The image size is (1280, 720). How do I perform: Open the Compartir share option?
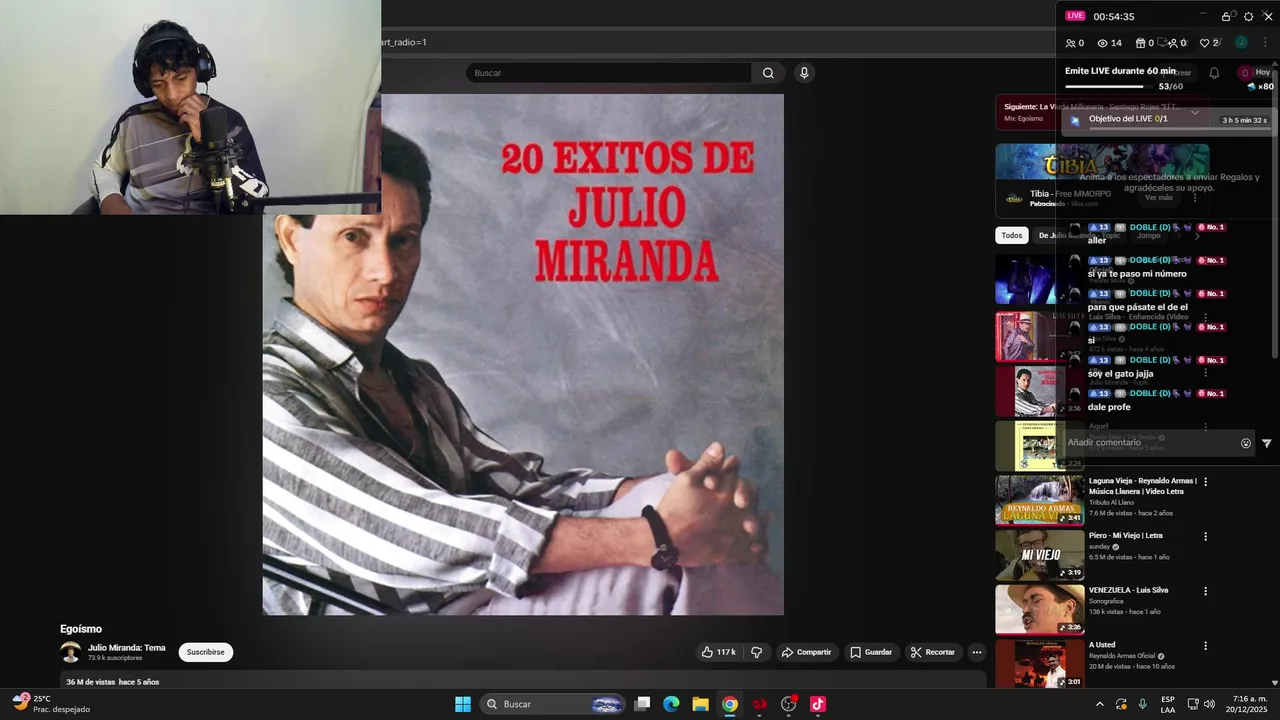(806, 652)
